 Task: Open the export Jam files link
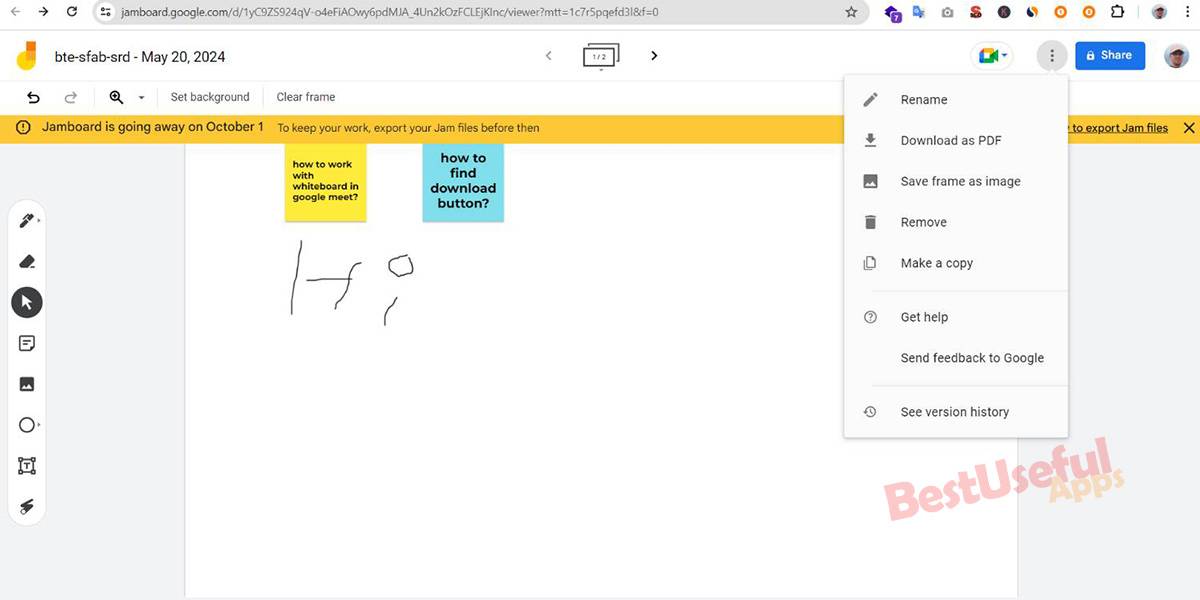coord(1117,127)
